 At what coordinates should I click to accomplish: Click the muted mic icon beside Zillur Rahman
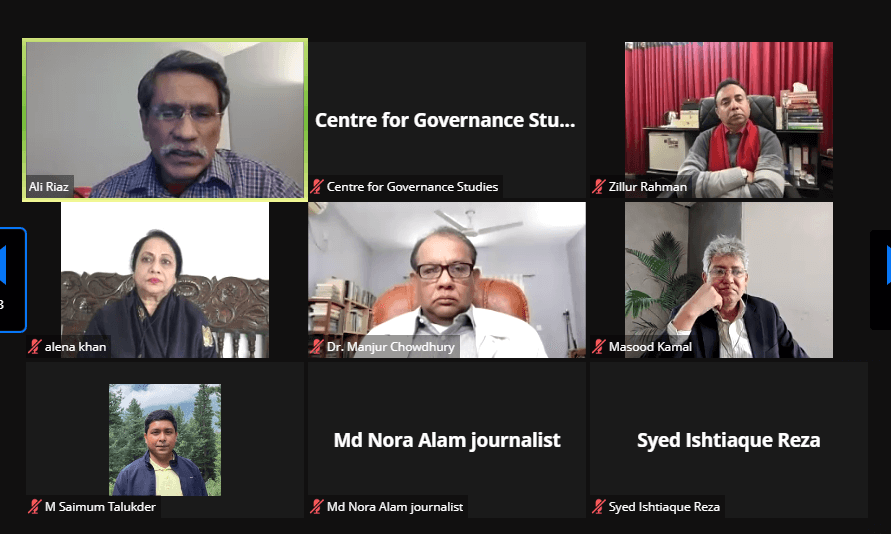coord(598,186)
